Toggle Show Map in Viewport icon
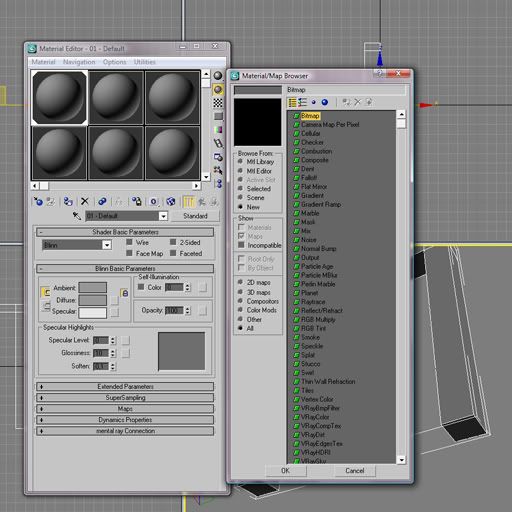This screenshot has height=512, width=512. click(171, 201)
